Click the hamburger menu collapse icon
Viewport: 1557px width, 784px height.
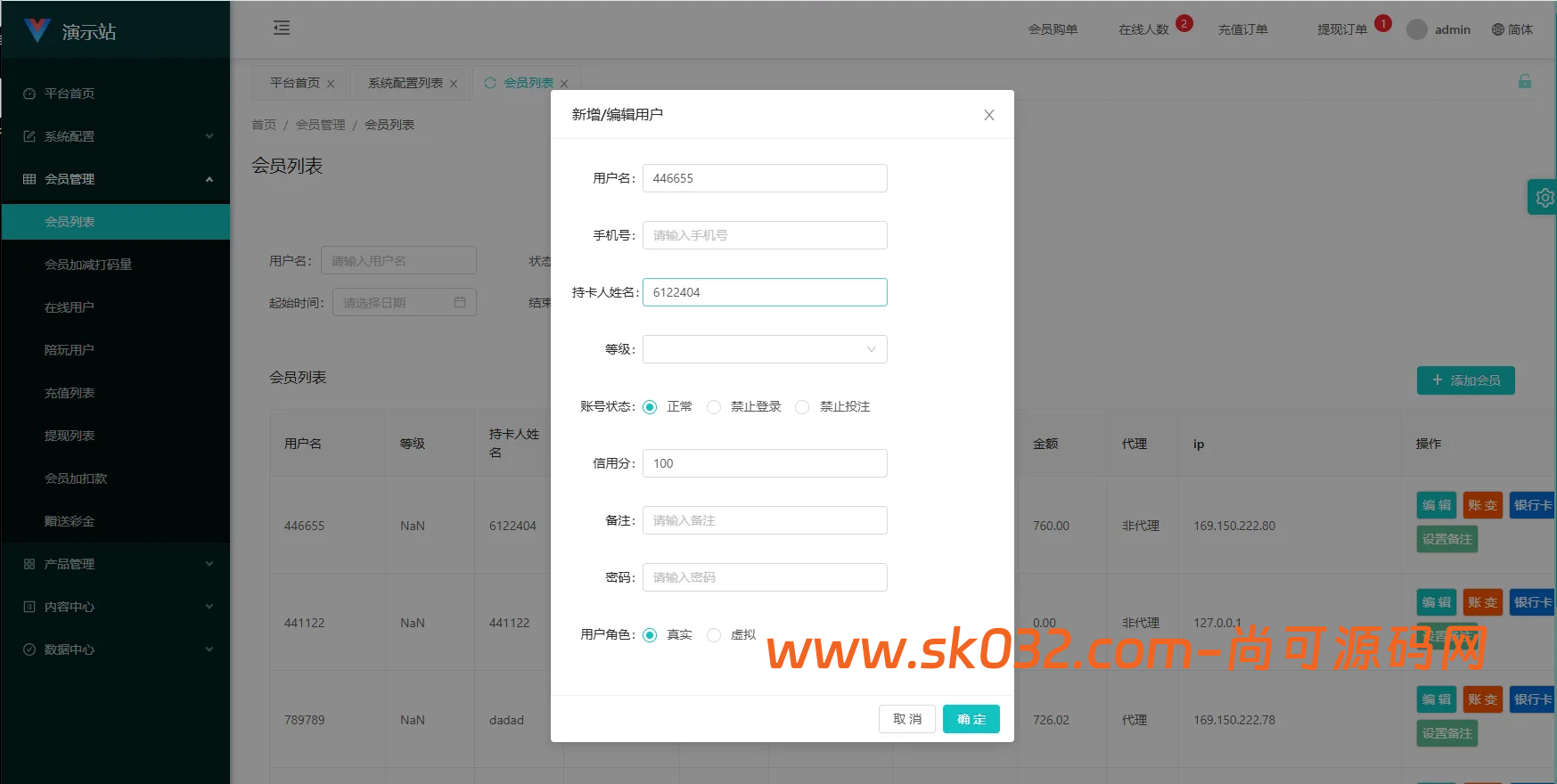(282, 28)
